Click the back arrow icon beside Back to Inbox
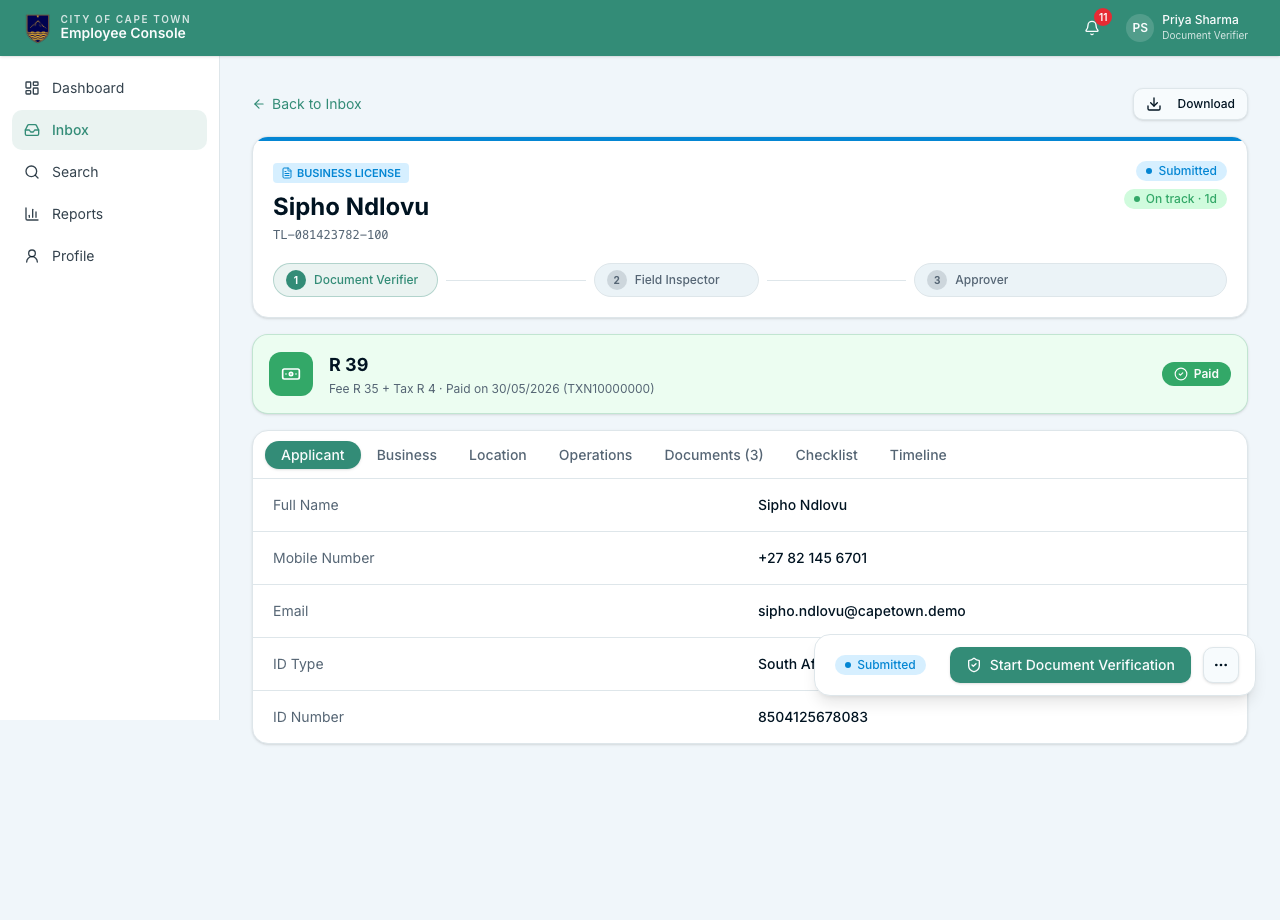The height and width of the screenshot is (920, 1280). (259, 104)
